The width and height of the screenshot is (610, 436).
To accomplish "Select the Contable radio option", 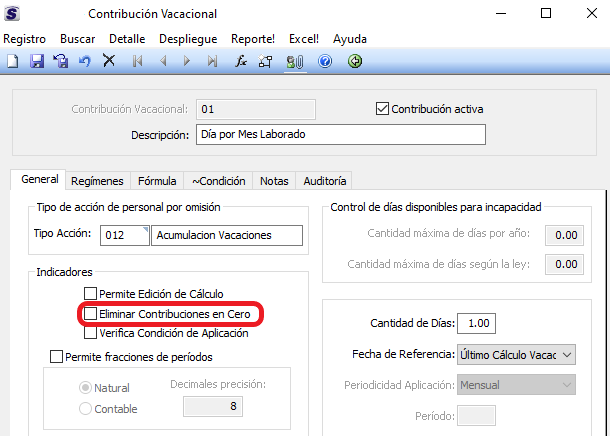I will tap(85, 409).
